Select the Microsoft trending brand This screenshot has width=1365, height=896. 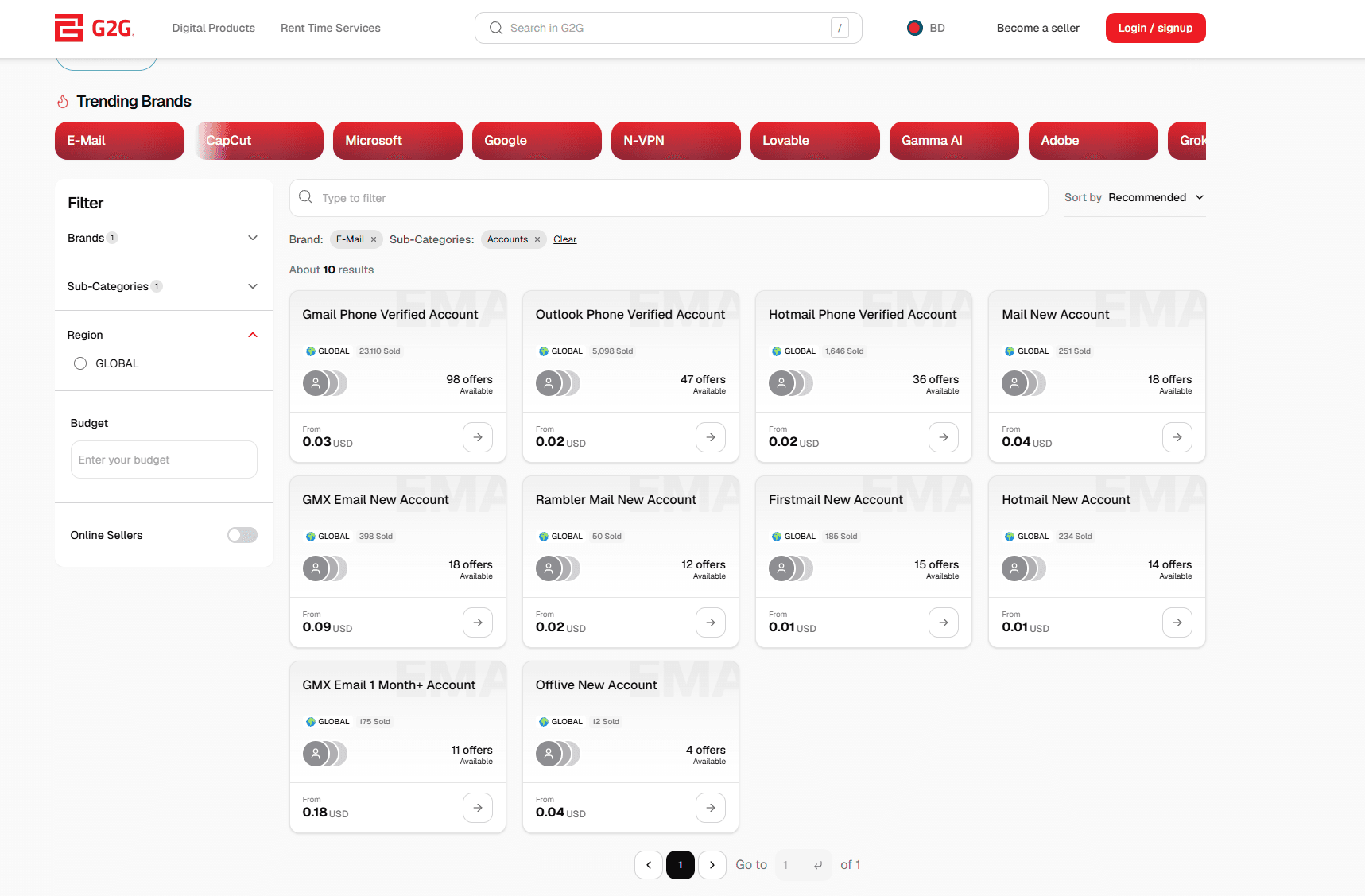point(397,141)
